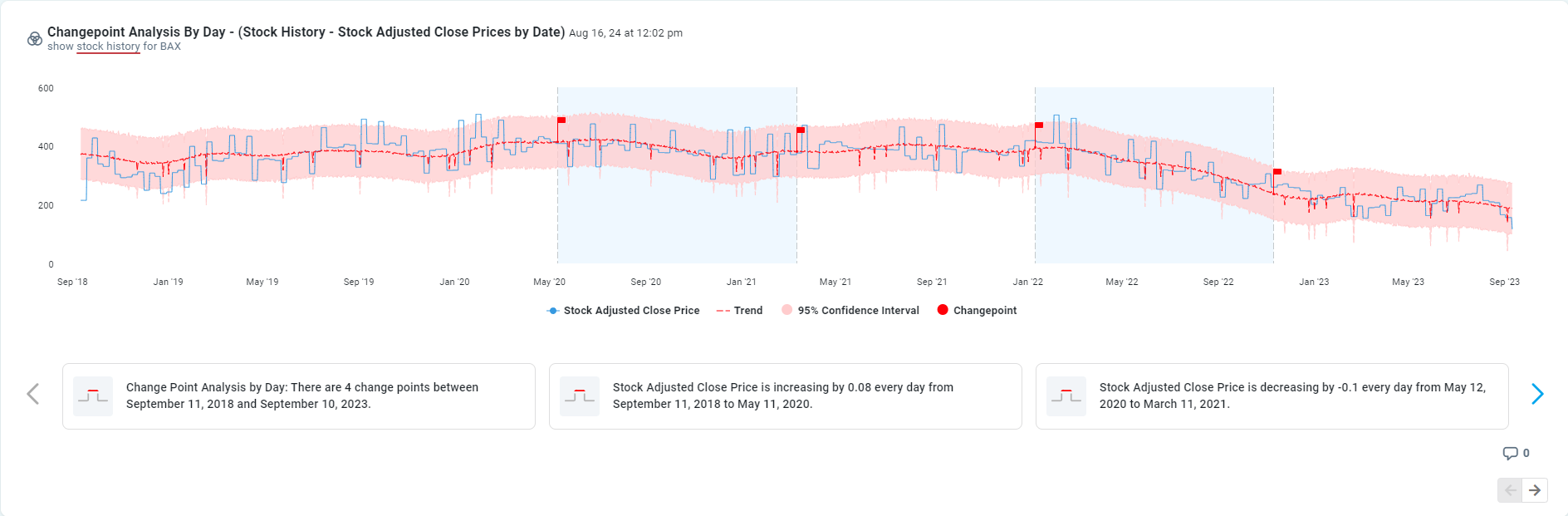Viewport: 1568px width, 516px height.
Task: Select the changepoint flag near May '20
Action: coord(561,120)
